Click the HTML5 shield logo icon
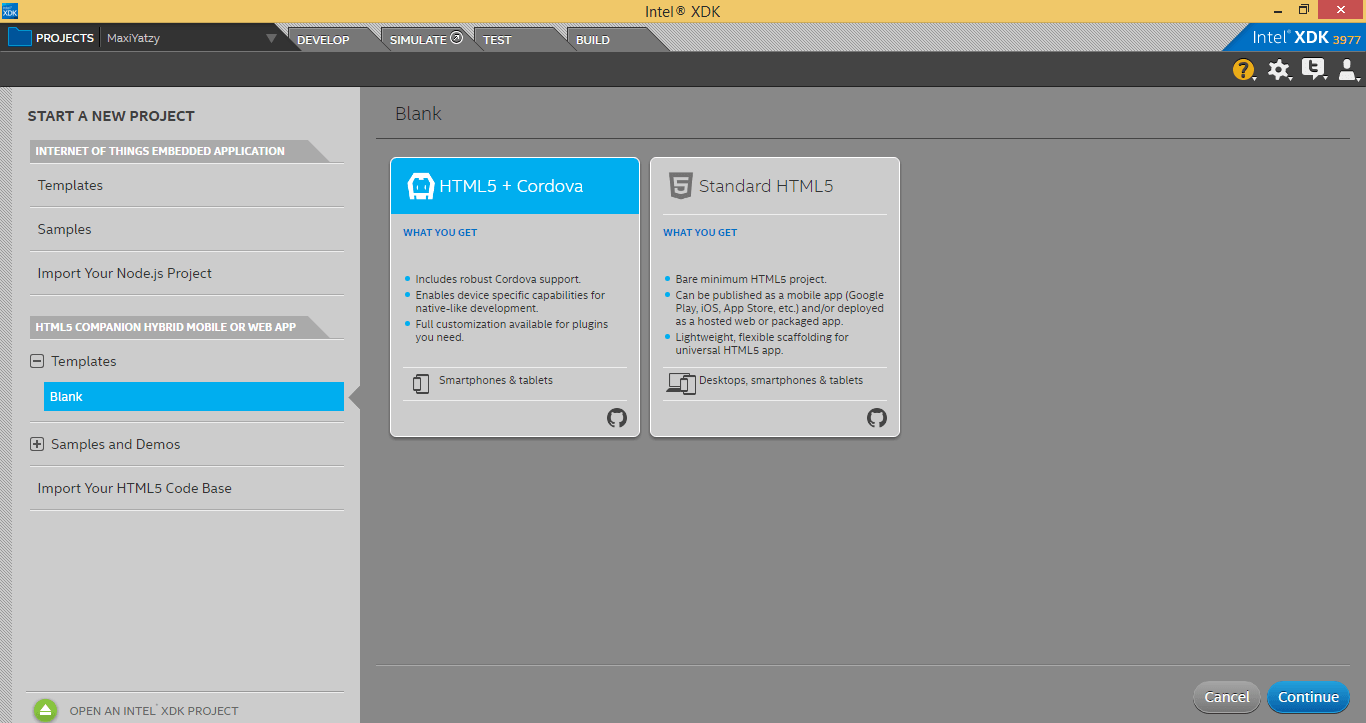This screenshot has width=1366, height=723. tap(681, 186)
